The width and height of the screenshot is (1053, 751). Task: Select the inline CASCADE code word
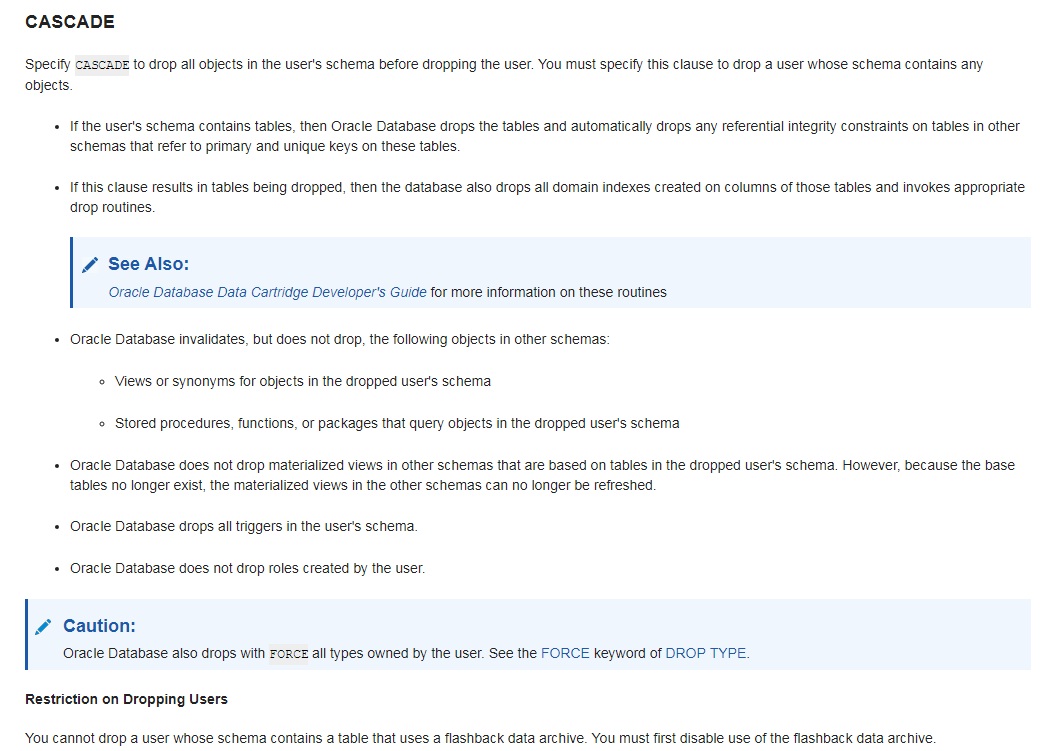coord(101,64)
